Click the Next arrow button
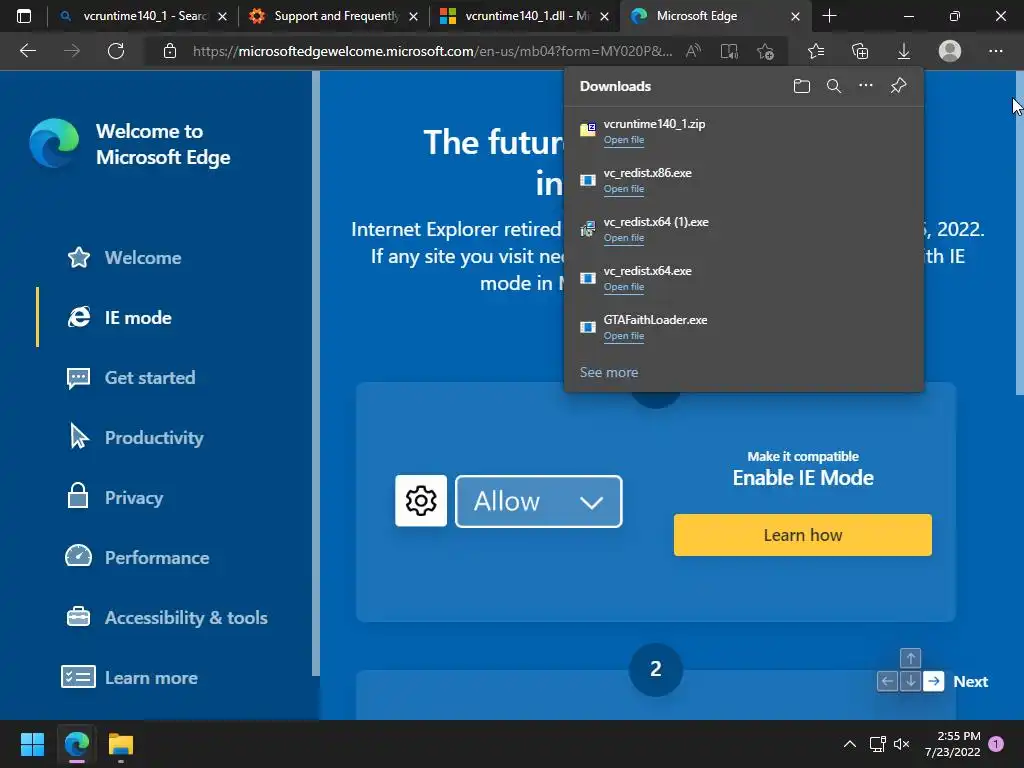 pos(934,681)
